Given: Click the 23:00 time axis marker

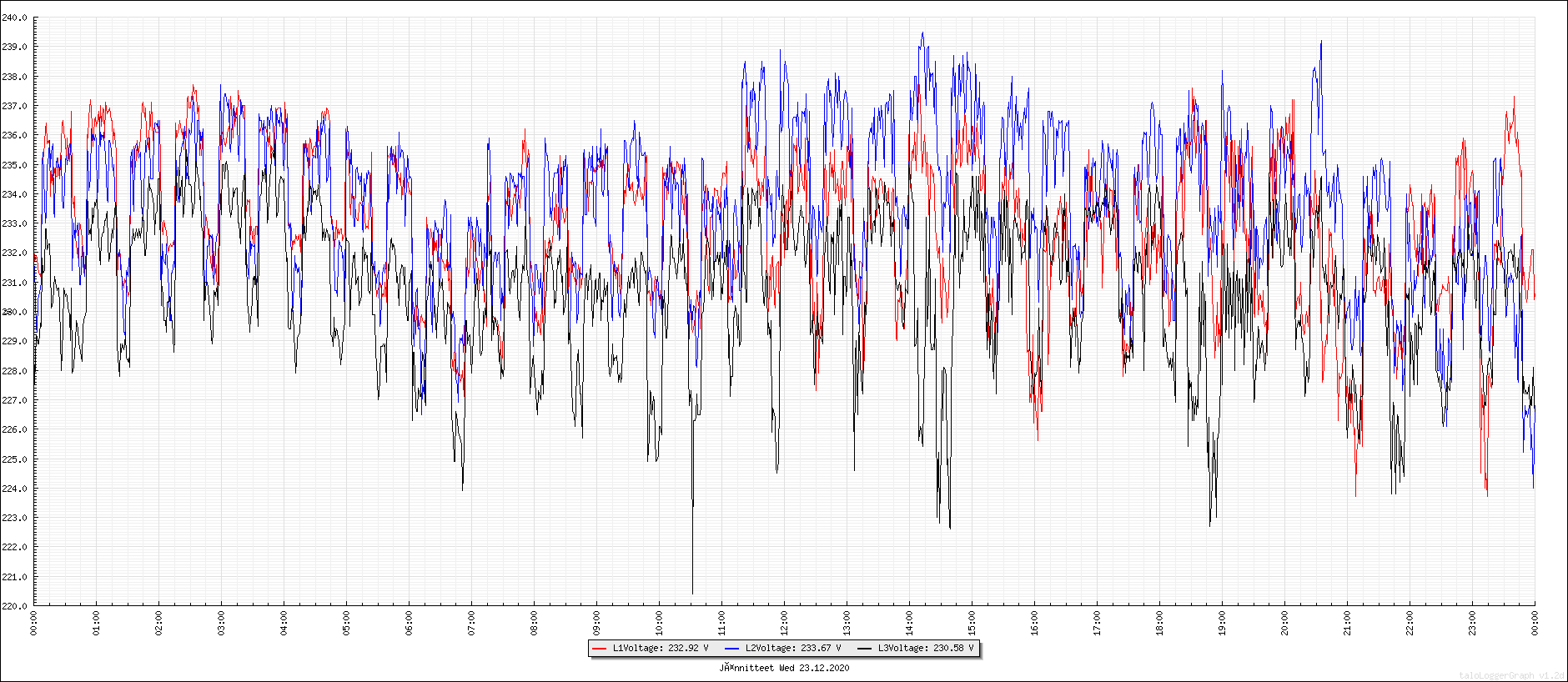Looking at the screenshot, I should click(x=1472, y=623).
